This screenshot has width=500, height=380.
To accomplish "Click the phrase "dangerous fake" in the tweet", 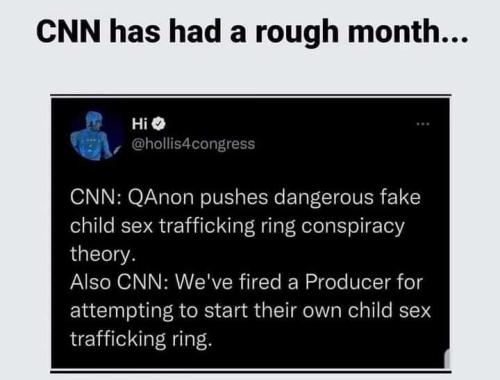I will click(347, 197).
